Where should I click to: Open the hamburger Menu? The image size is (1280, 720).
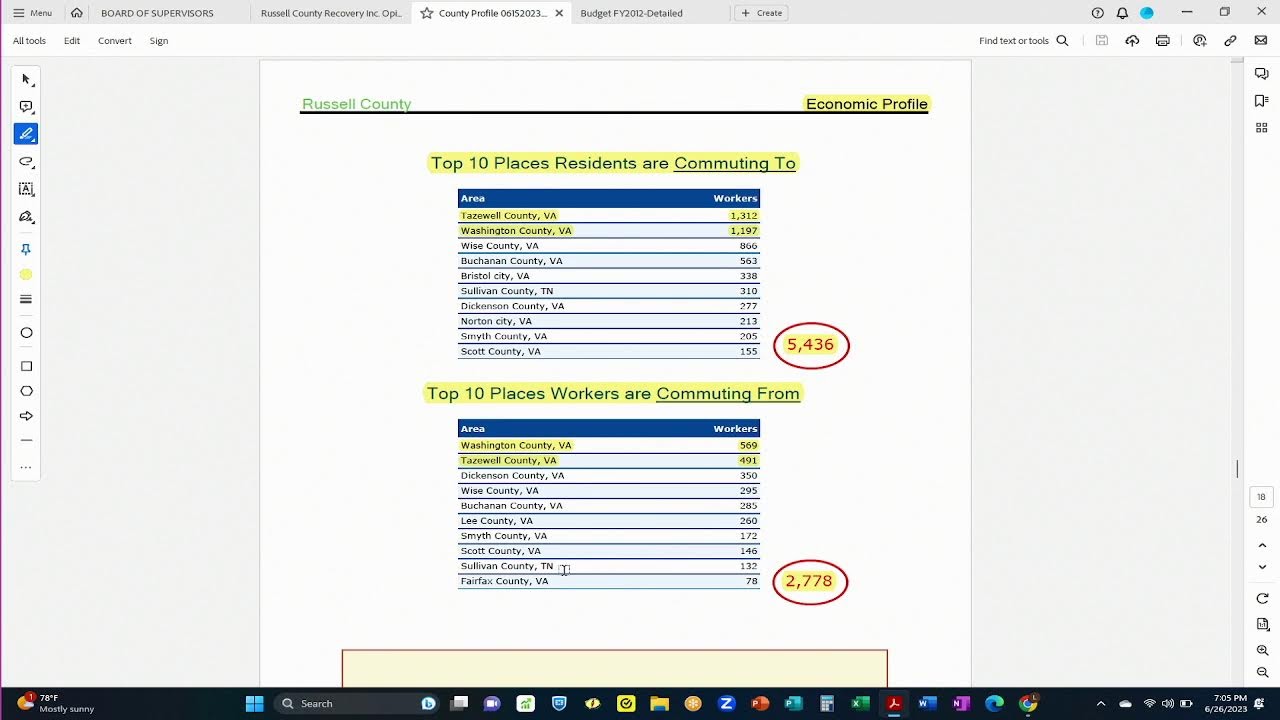(32, 13)
